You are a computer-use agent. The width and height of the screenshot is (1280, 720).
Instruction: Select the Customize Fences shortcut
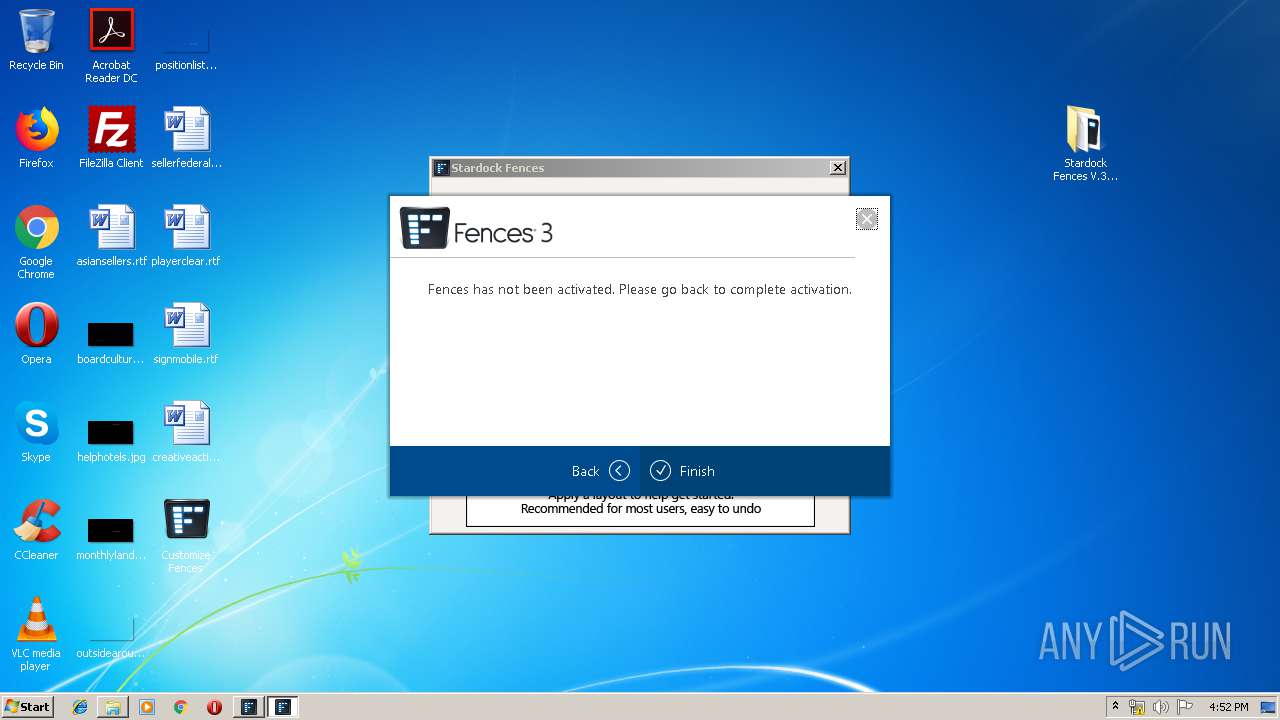[x=186, y=536]
